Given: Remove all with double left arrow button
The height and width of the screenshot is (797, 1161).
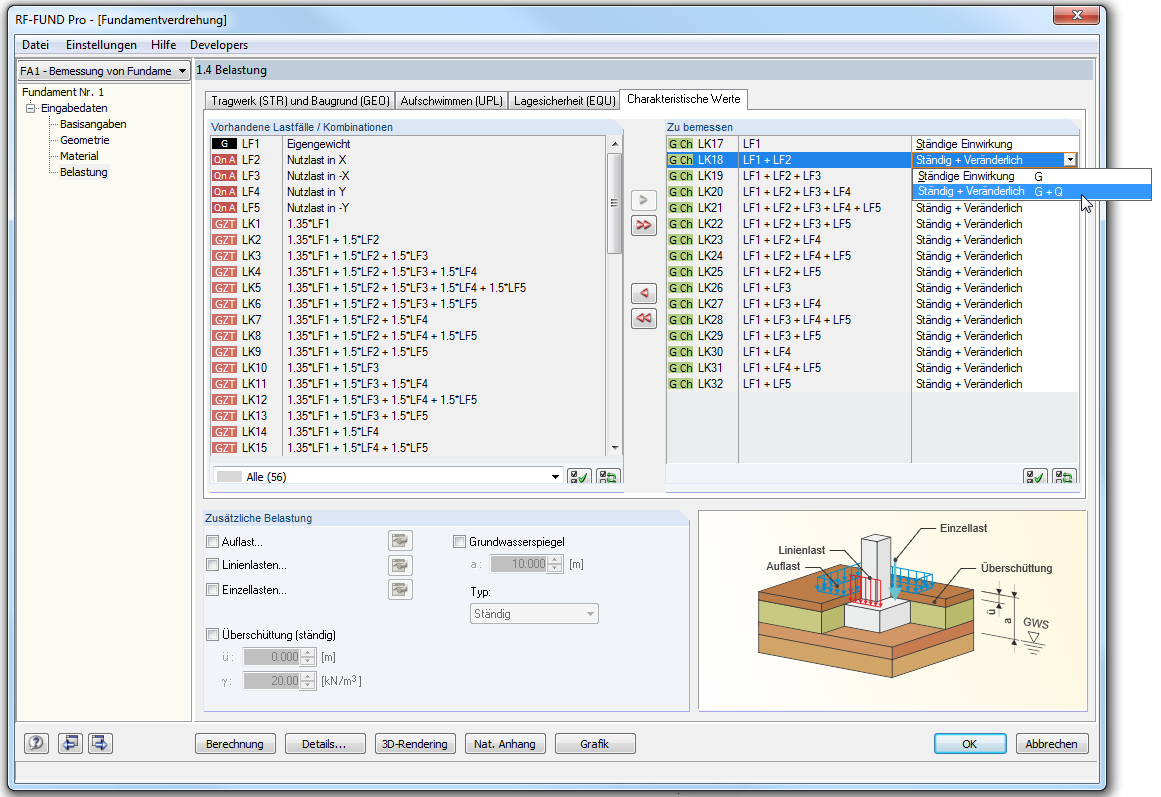Looking at the screenshot, I should (x=643, y=318).
